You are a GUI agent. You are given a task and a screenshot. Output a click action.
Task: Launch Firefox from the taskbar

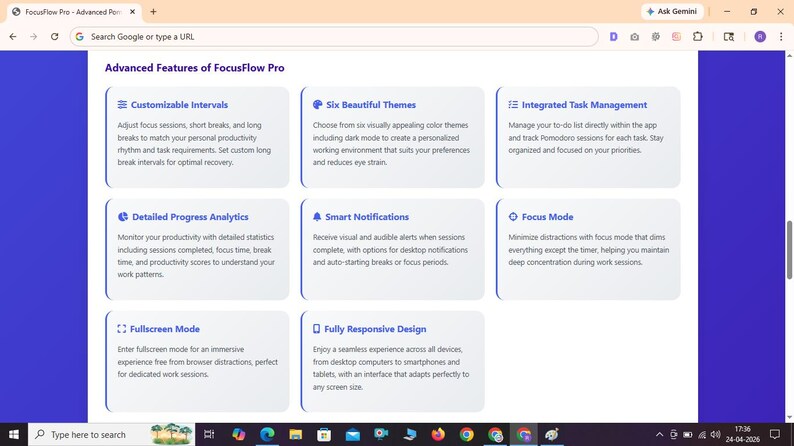pyautogui.click(x=438, y=434)
